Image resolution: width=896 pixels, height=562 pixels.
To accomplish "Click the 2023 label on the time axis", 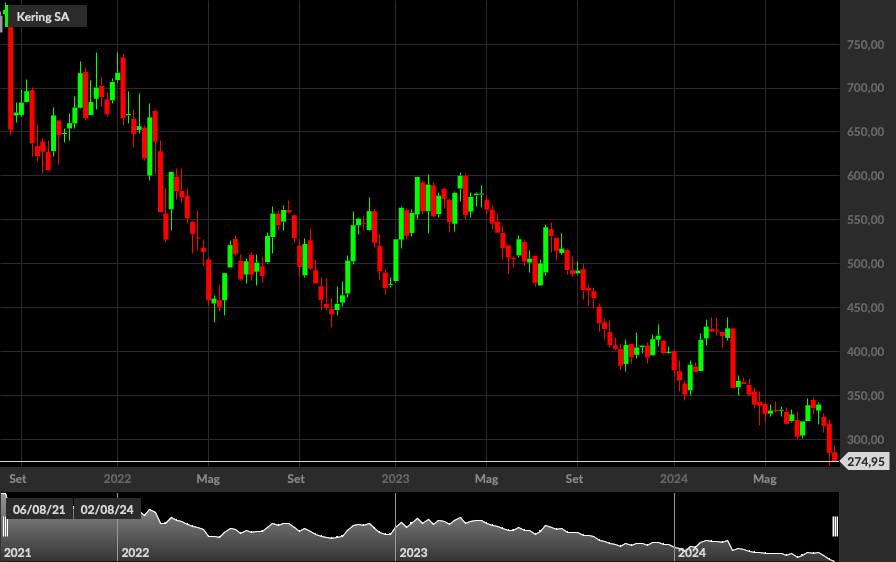I will (395, 479).
